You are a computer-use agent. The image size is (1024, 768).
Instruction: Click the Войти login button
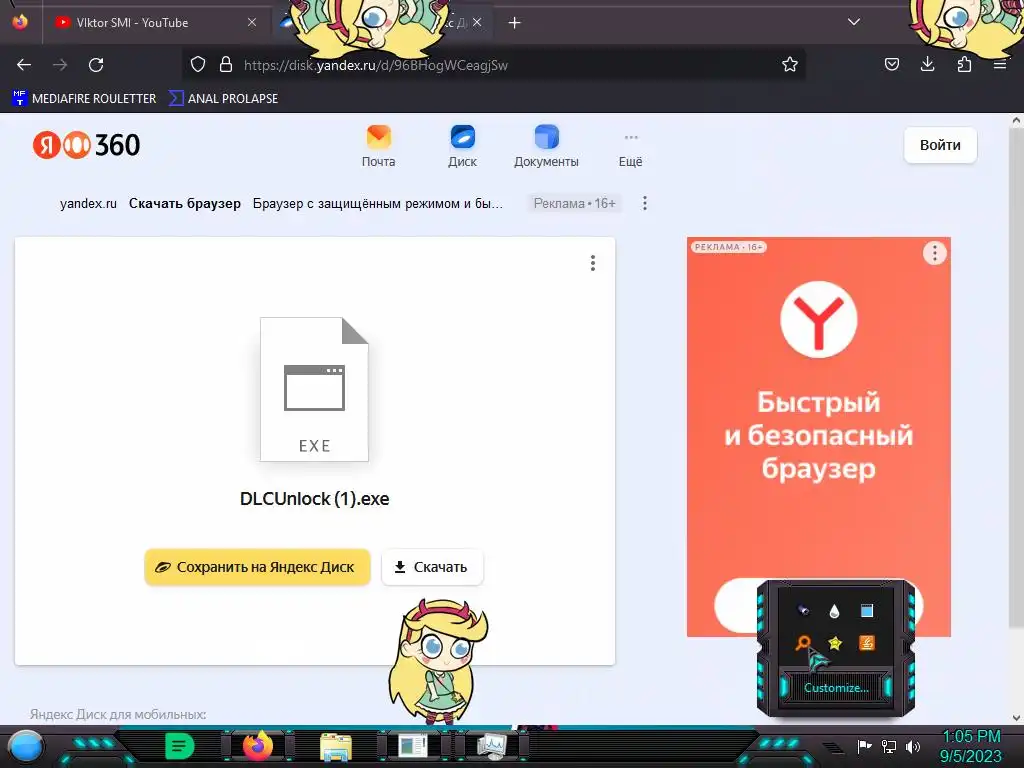coord(940,145)
